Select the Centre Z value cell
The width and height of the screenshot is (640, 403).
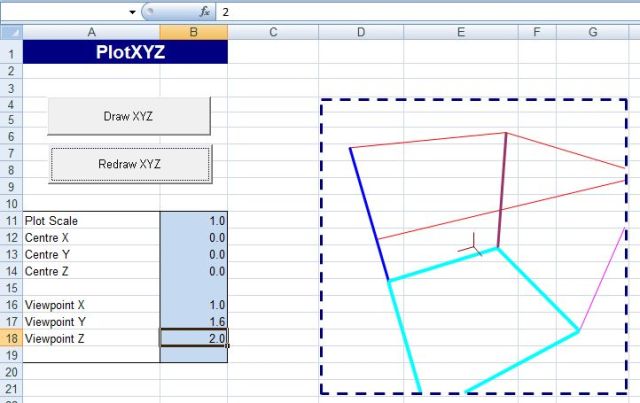193,271
